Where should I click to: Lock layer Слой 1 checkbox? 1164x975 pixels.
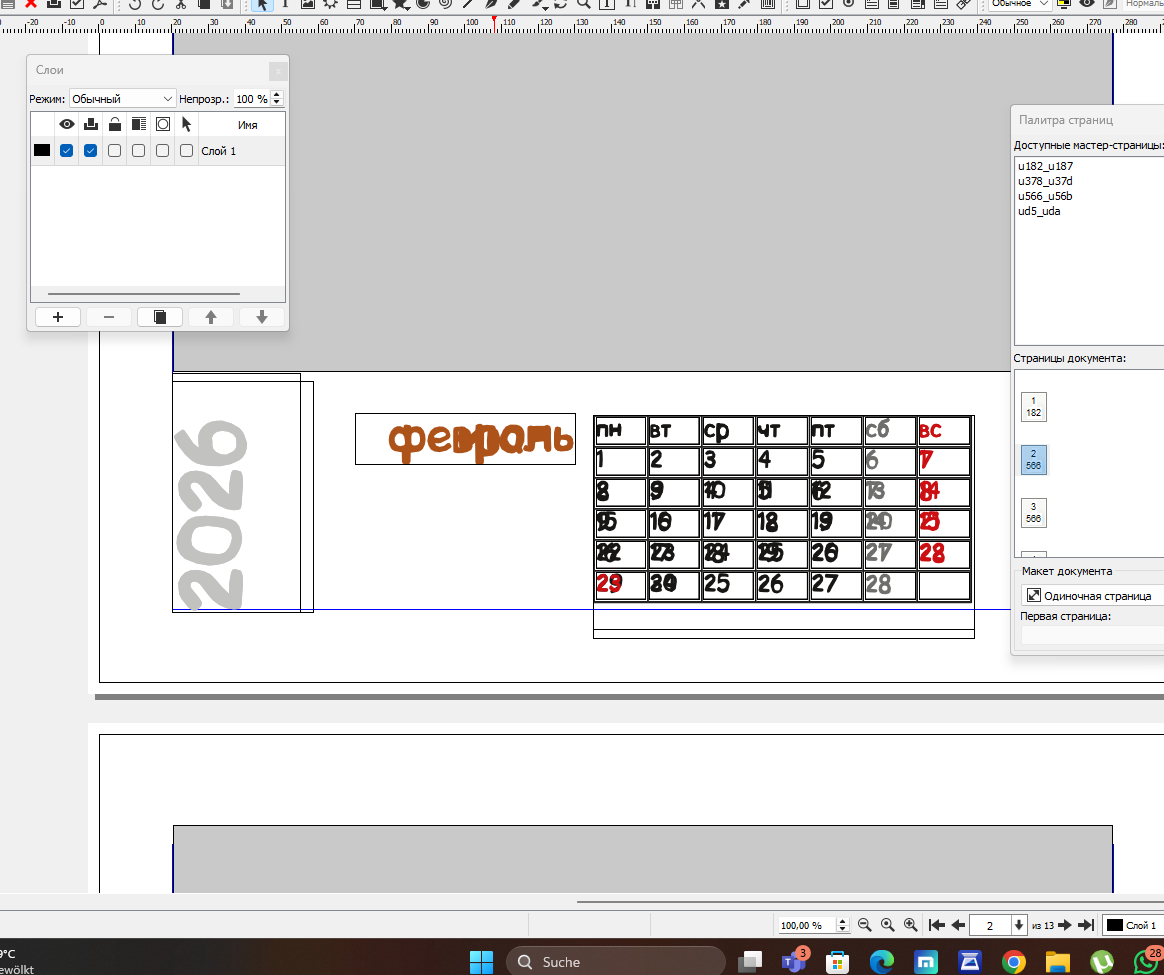tap(115, 151)
